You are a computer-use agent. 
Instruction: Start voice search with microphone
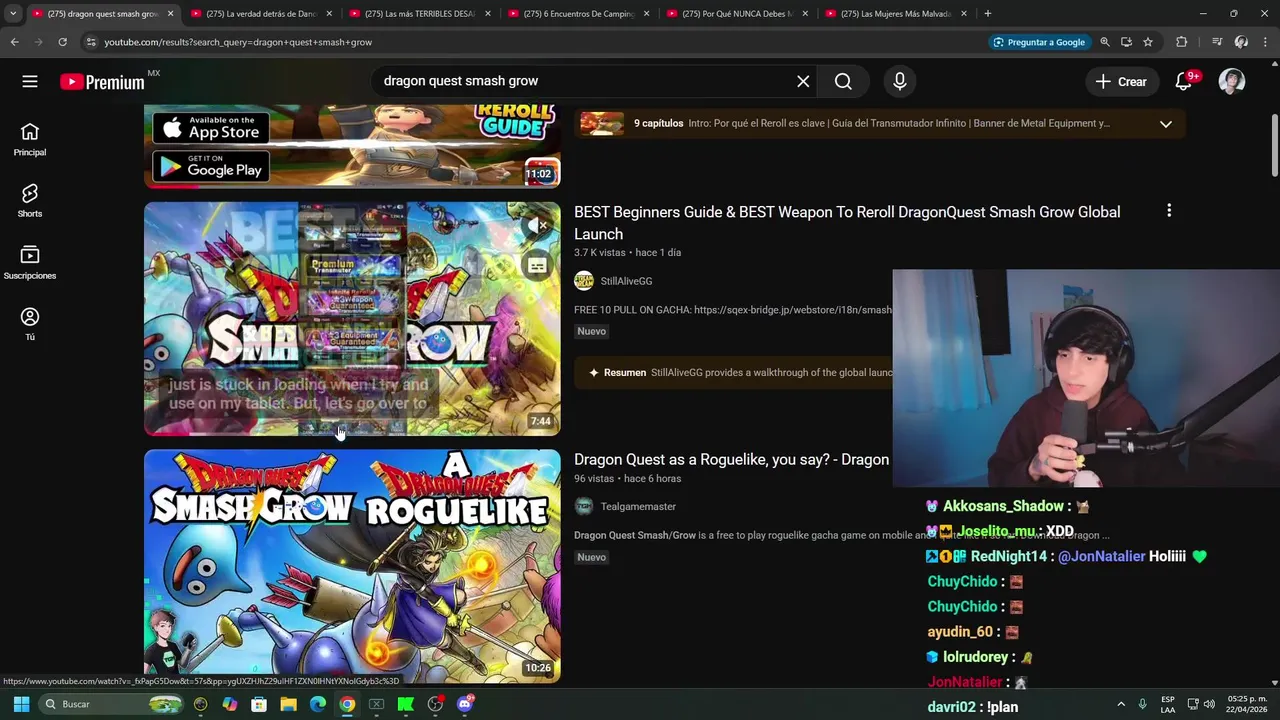(900, 82)
